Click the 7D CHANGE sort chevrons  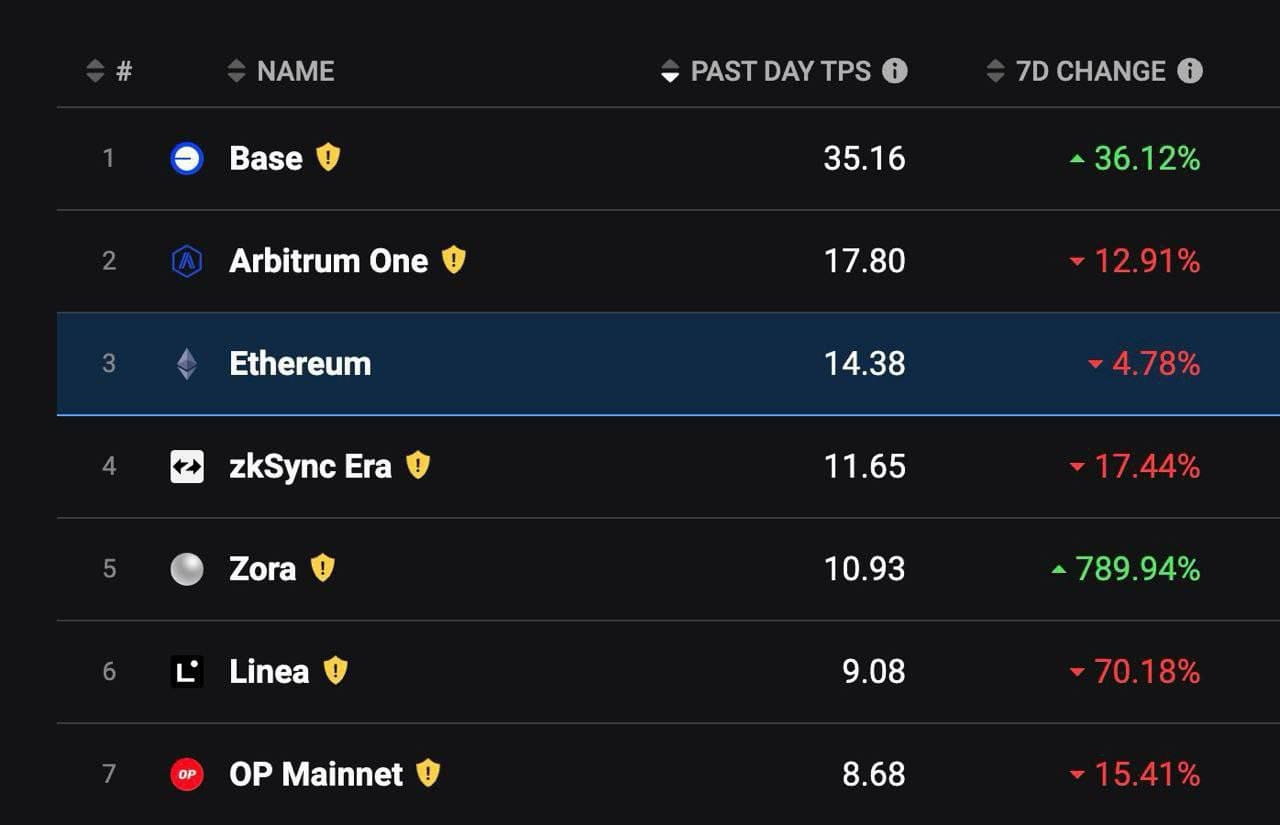(x=996, y=71)
